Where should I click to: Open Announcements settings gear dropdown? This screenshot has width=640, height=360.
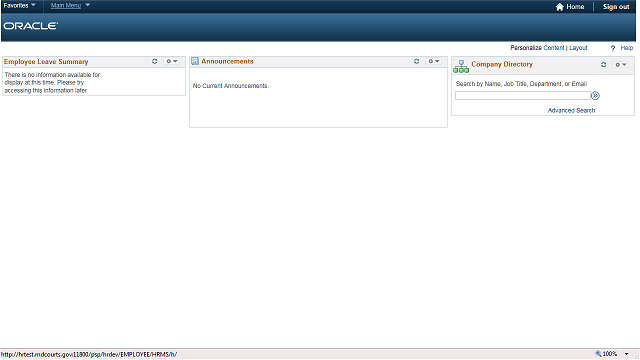(x=433, y=61)
